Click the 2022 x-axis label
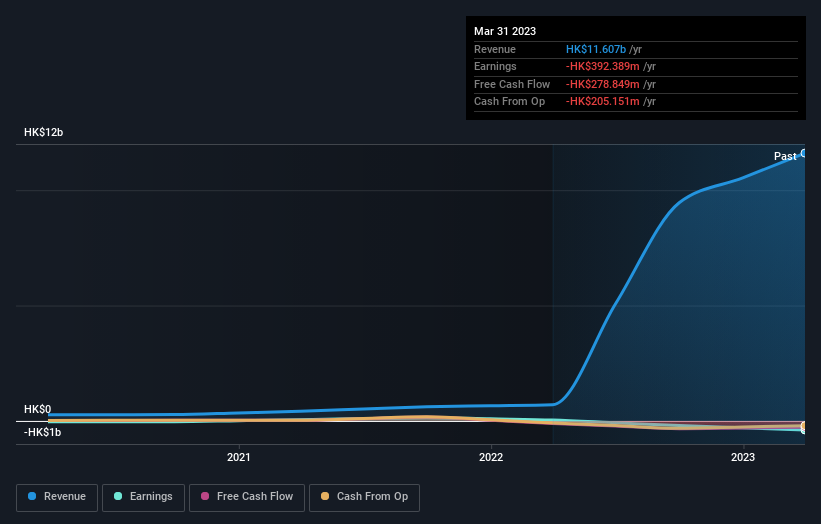The width and height of the screenshot is (821, 524). tap(491, 458)
